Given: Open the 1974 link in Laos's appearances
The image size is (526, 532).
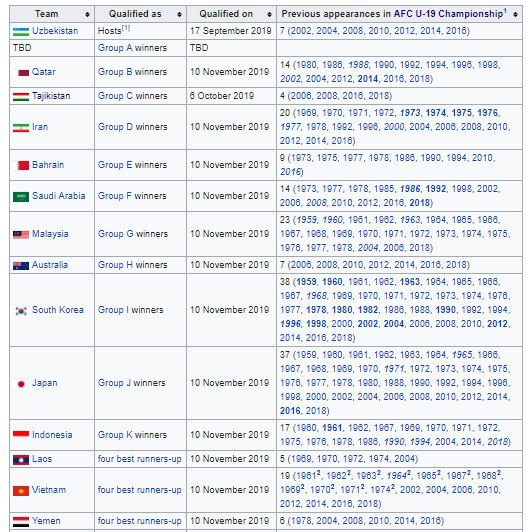Looking at the screenshot, I should 379,459.
